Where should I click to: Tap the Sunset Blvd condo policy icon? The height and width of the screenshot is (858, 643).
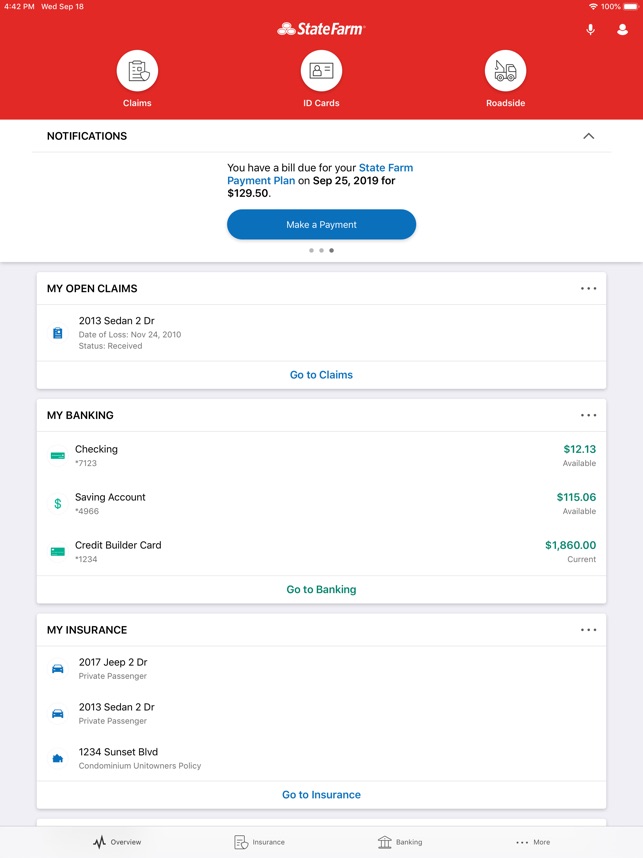coord(58,759)
